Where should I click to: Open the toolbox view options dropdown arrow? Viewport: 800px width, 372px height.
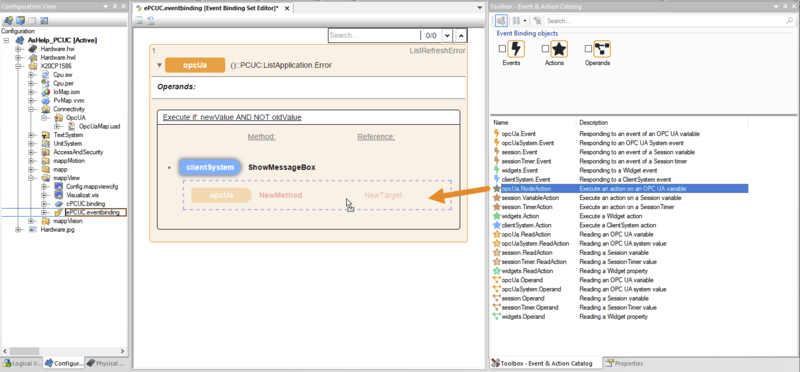525,21
